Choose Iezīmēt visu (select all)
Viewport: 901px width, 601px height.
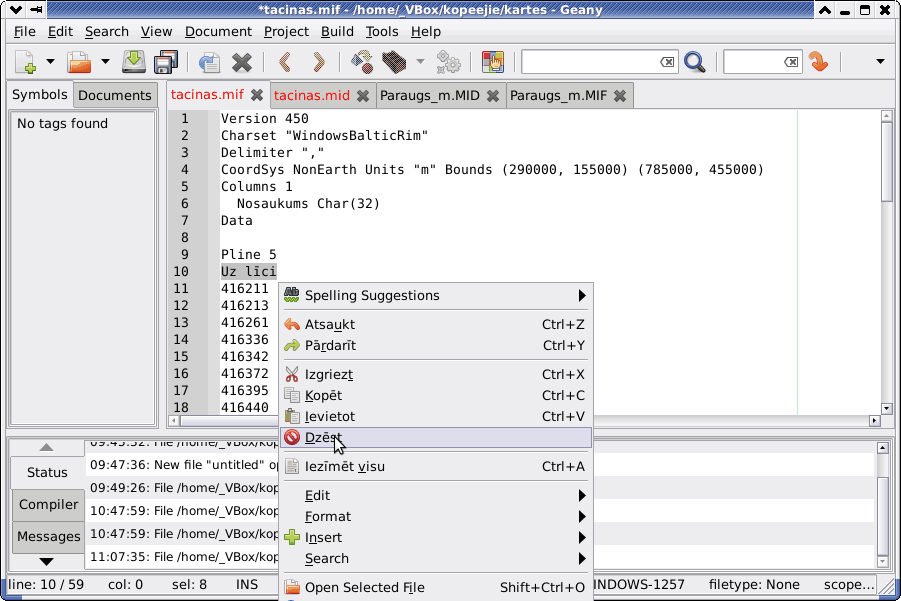click(436, 467)
